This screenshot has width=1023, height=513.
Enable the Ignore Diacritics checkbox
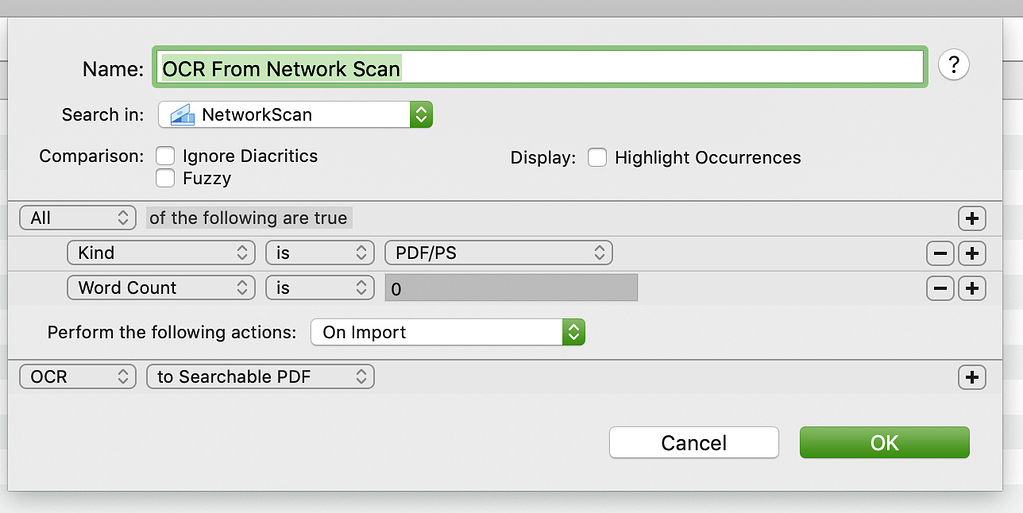165,157
